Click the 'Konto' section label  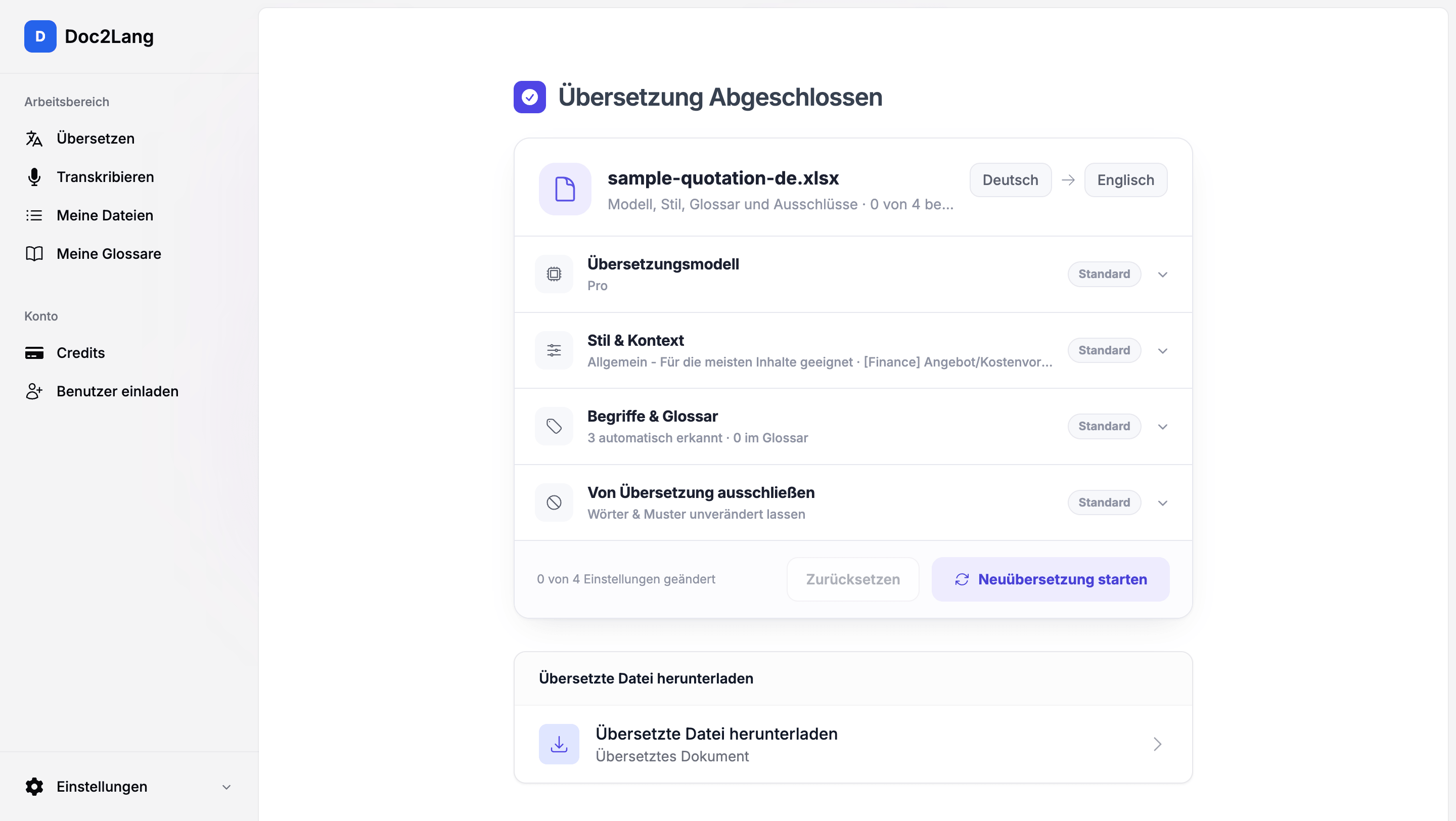click(40, 316)
